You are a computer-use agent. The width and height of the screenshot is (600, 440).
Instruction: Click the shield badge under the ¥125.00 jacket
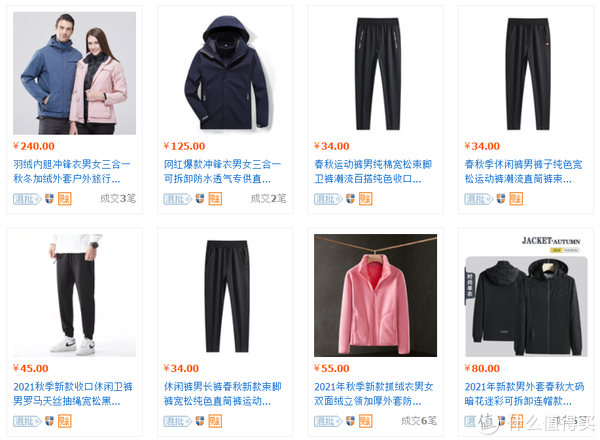tap(200, 199)
